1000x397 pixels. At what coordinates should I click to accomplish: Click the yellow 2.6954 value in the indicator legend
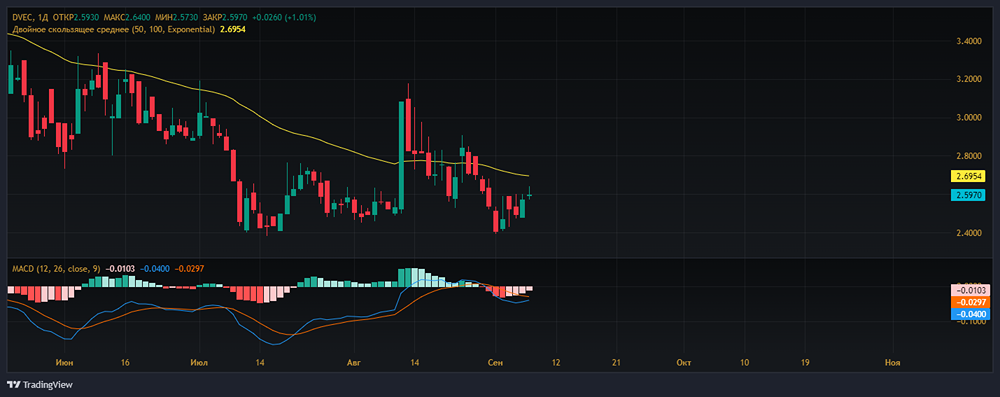pos(233,29)
